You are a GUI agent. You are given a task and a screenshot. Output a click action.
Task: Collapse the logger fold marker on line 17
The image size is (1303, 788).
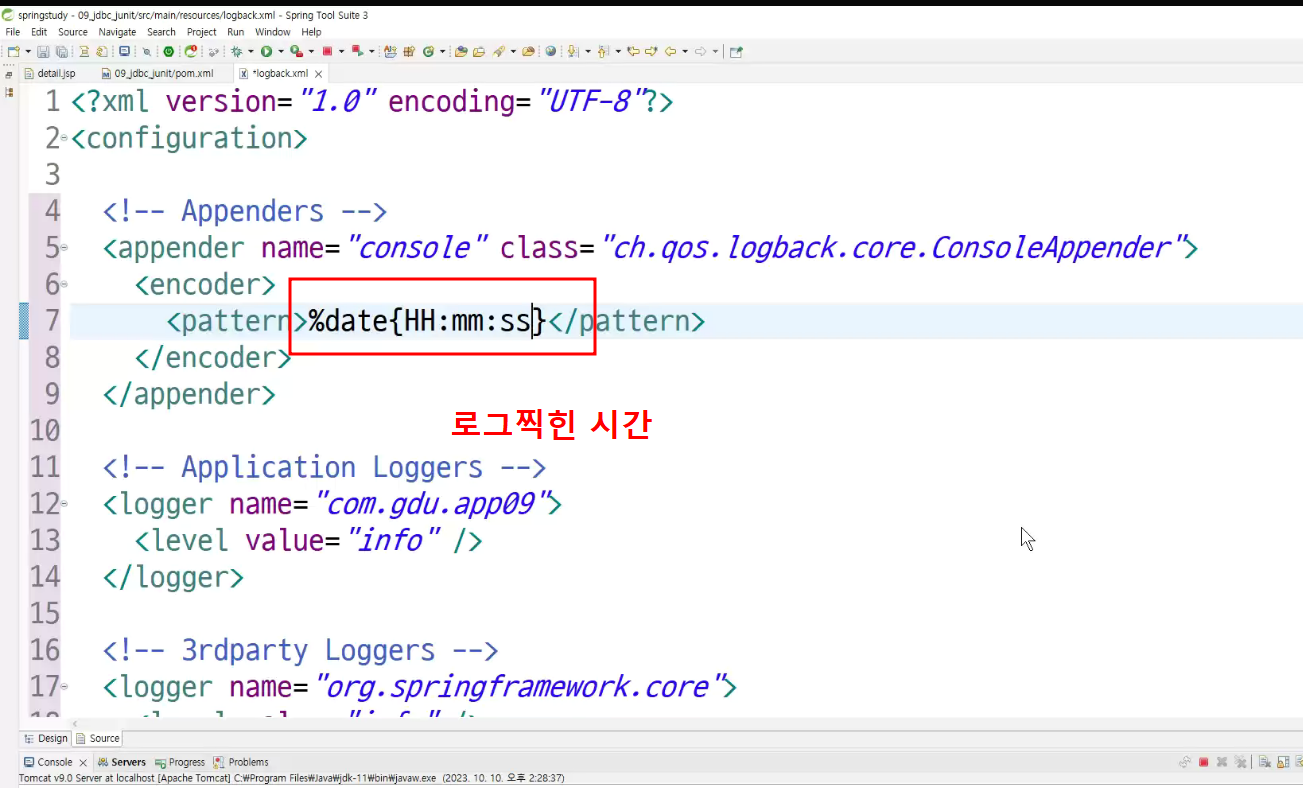coord(65,687)
